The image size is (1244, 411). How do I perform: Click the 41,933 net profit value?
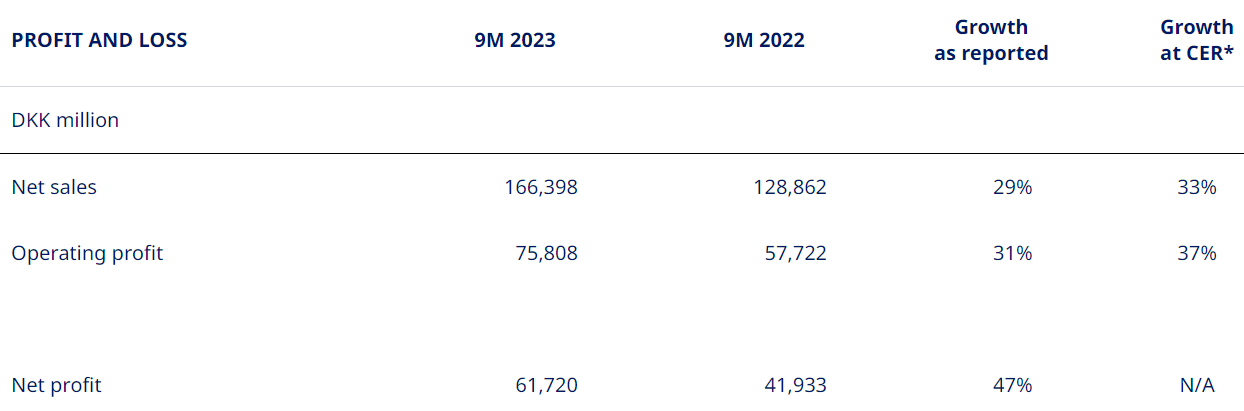796,385
